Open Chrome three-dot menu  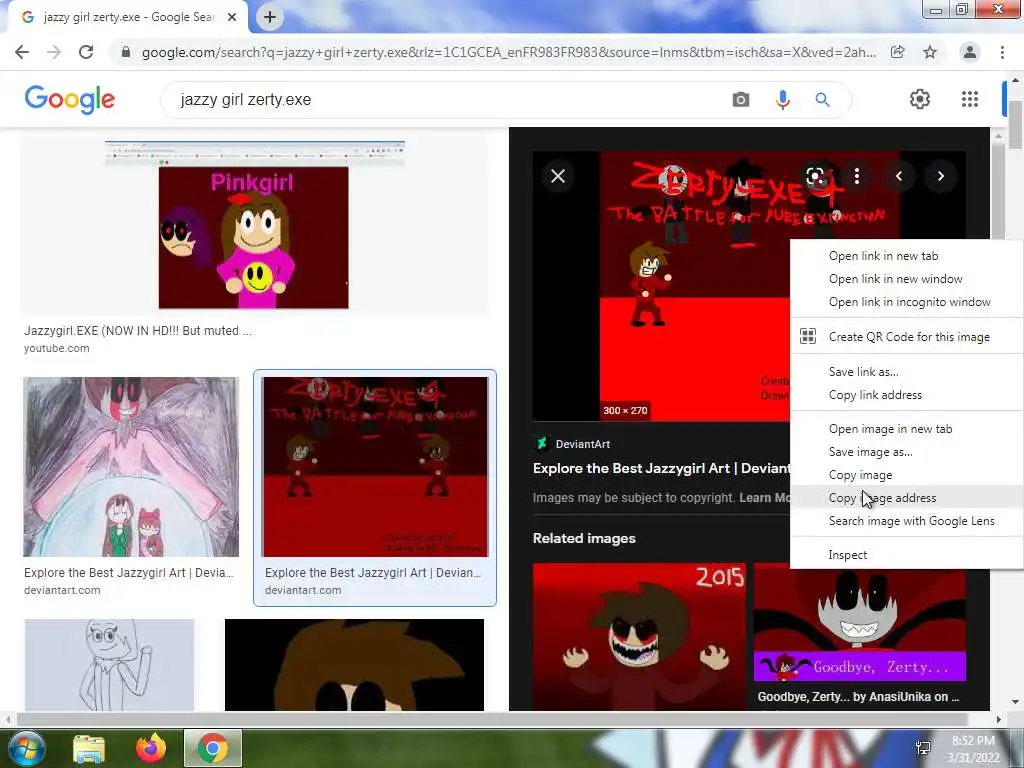point(1002,52)
